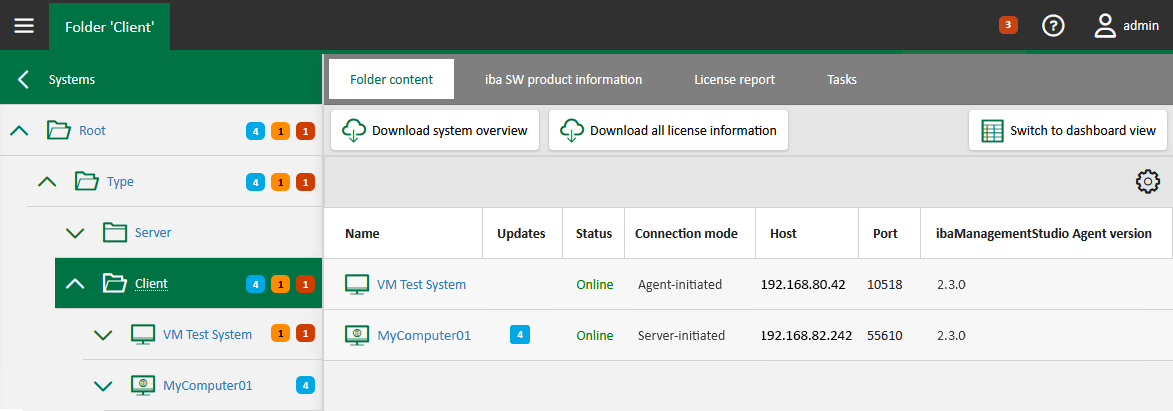
Task: Open the red notification badge in header
Action: [1008, 25]
